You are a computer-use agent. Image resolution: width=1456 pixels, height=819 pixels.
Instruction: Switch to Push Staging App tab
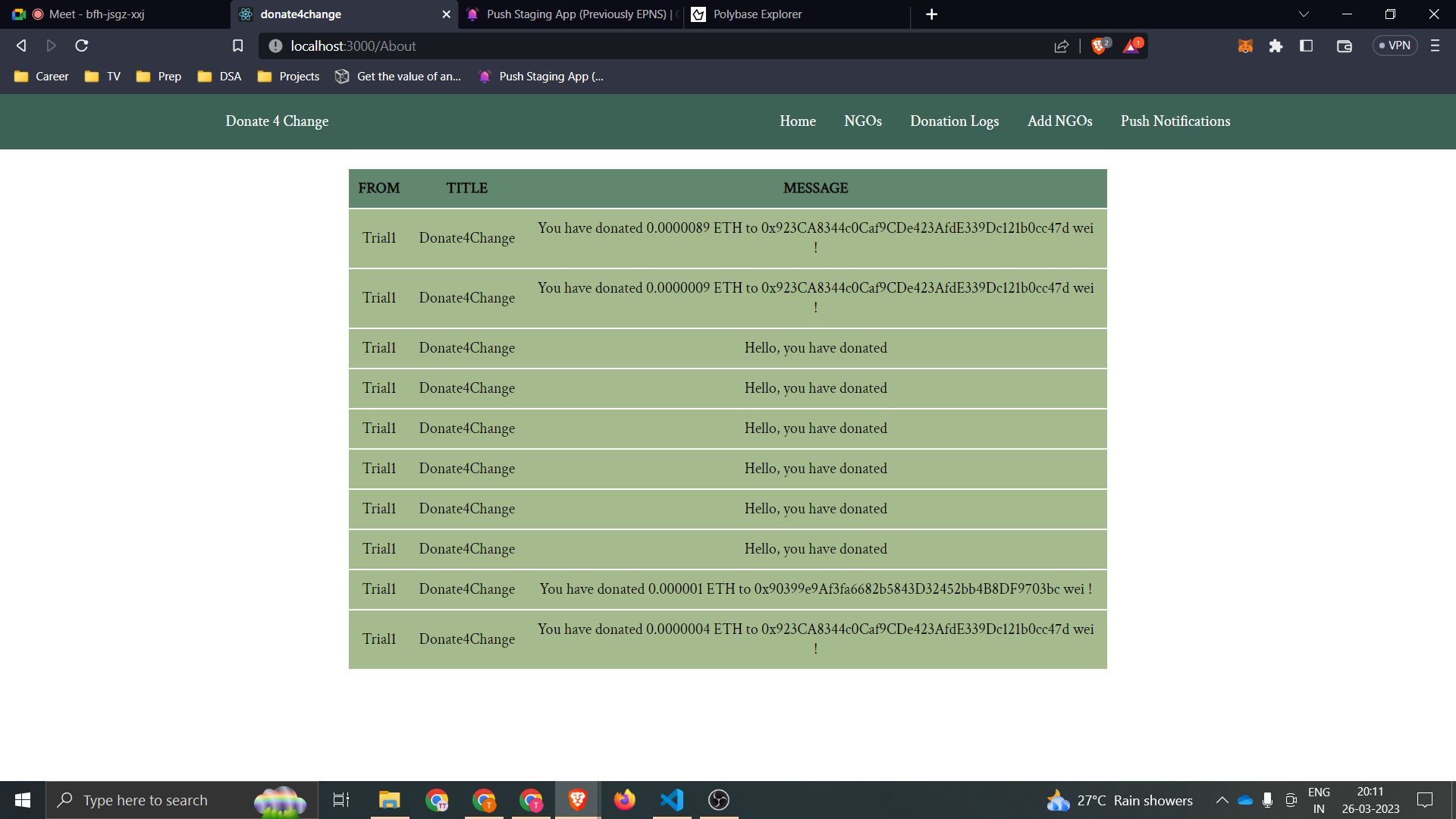pyautogui.click(x=571, y=14)
